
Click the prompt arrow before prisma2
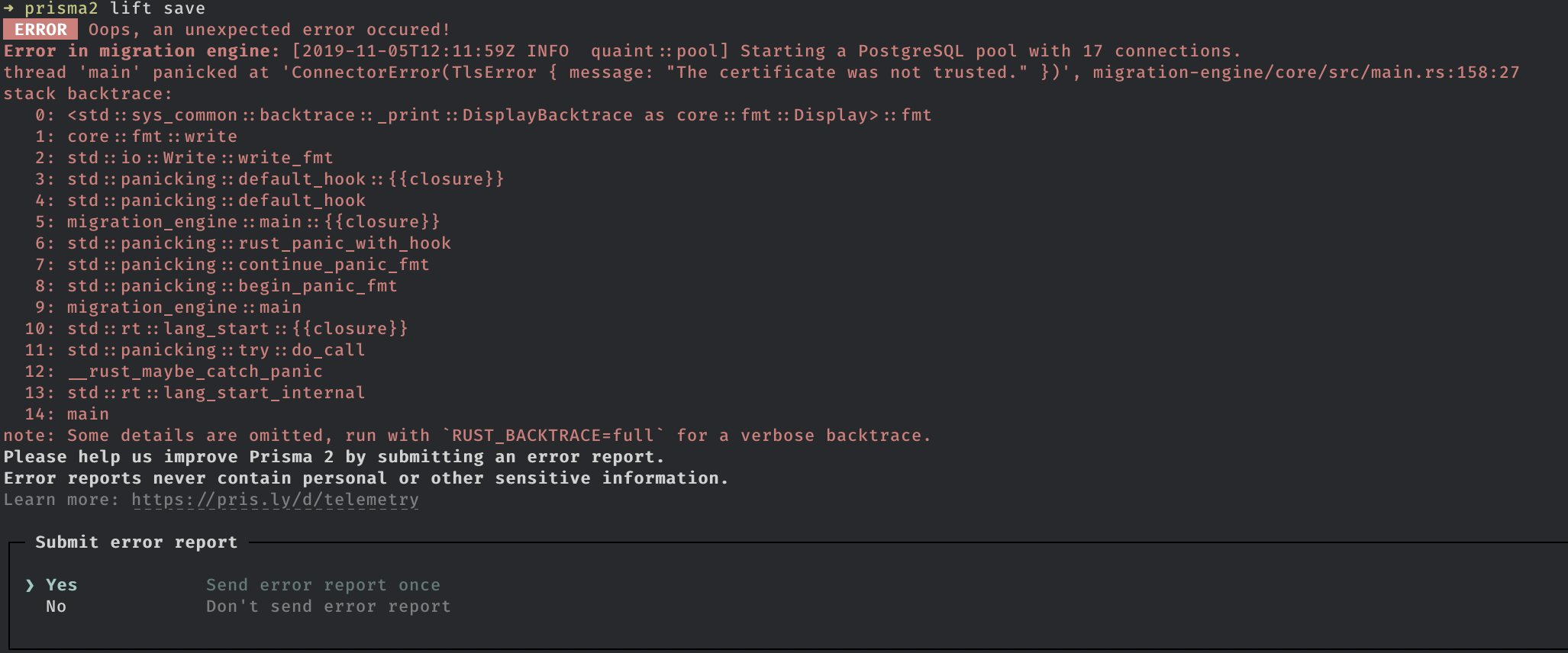pos(8,8)
